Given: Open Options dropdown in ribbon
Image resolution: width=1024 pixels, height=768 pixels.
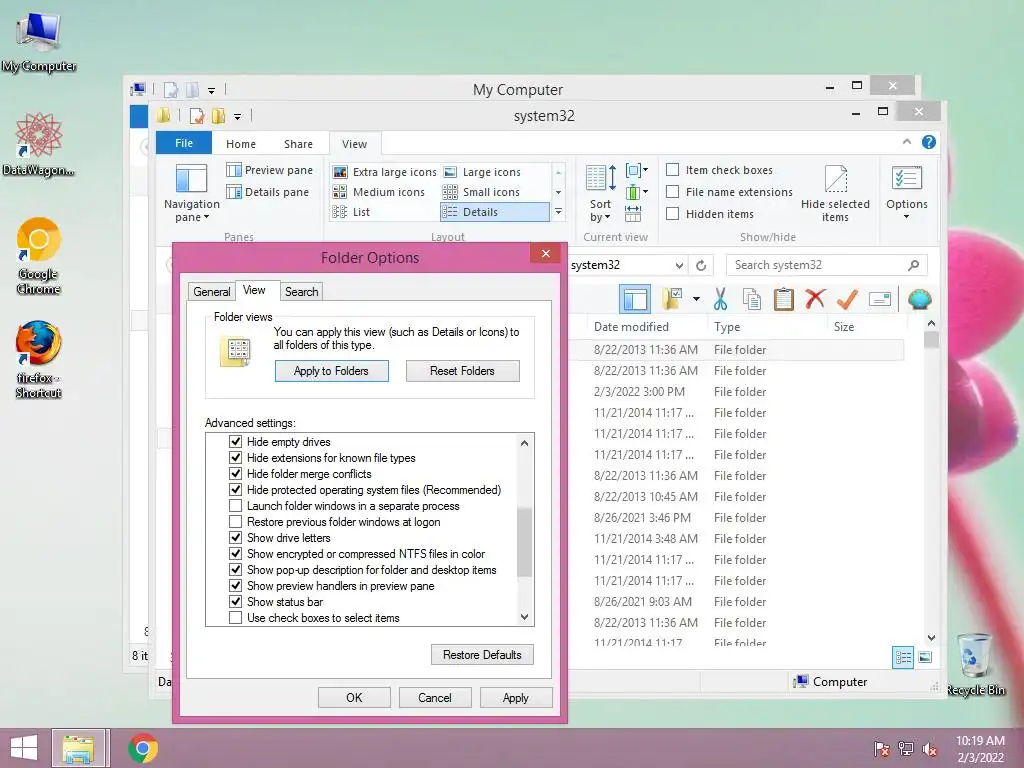Looking at the screenshot, I should pos(906,210).
